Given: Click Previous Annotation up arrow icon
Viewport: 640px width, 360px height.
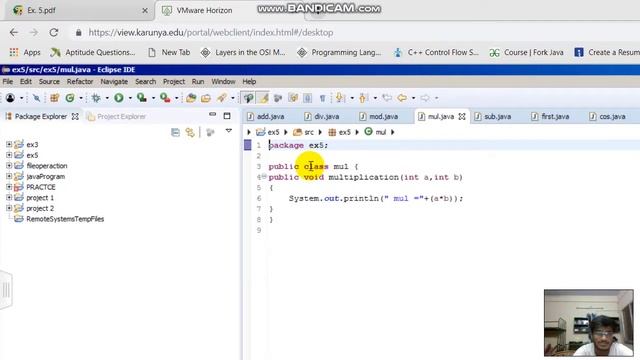Looking at the screenshot, I should 363,98.
